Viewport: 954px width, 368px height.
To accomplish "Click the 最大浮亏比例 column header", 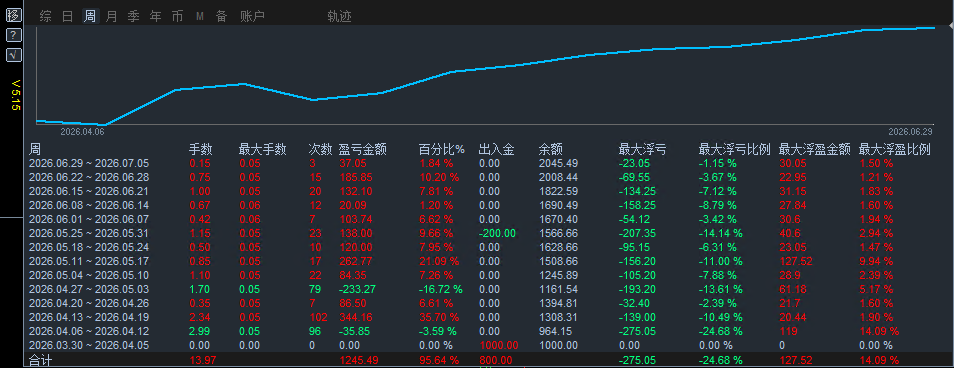I will [734, 149].
